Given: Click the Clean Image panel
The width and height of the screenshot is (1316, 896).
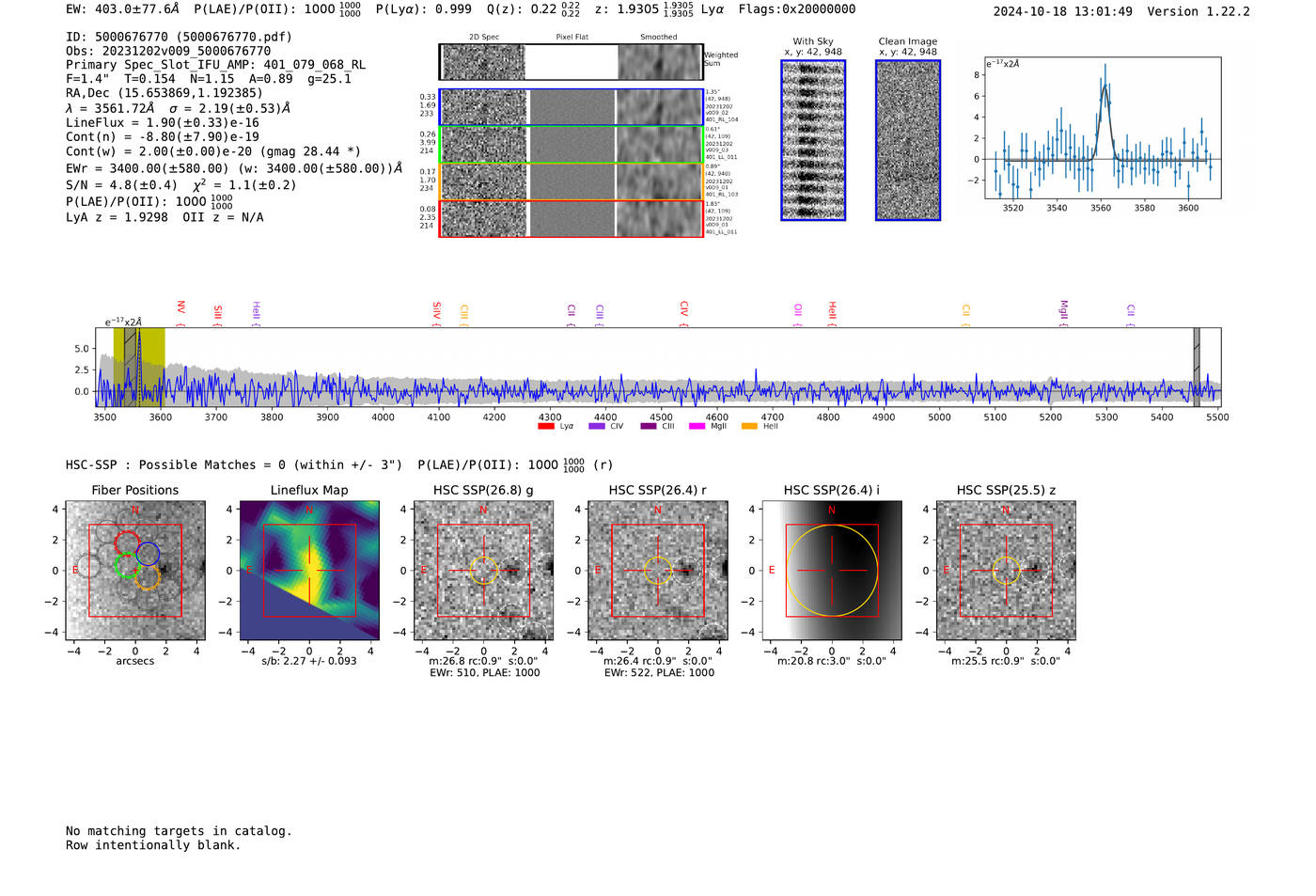Looking at the screenshot, I should [908, 140].
